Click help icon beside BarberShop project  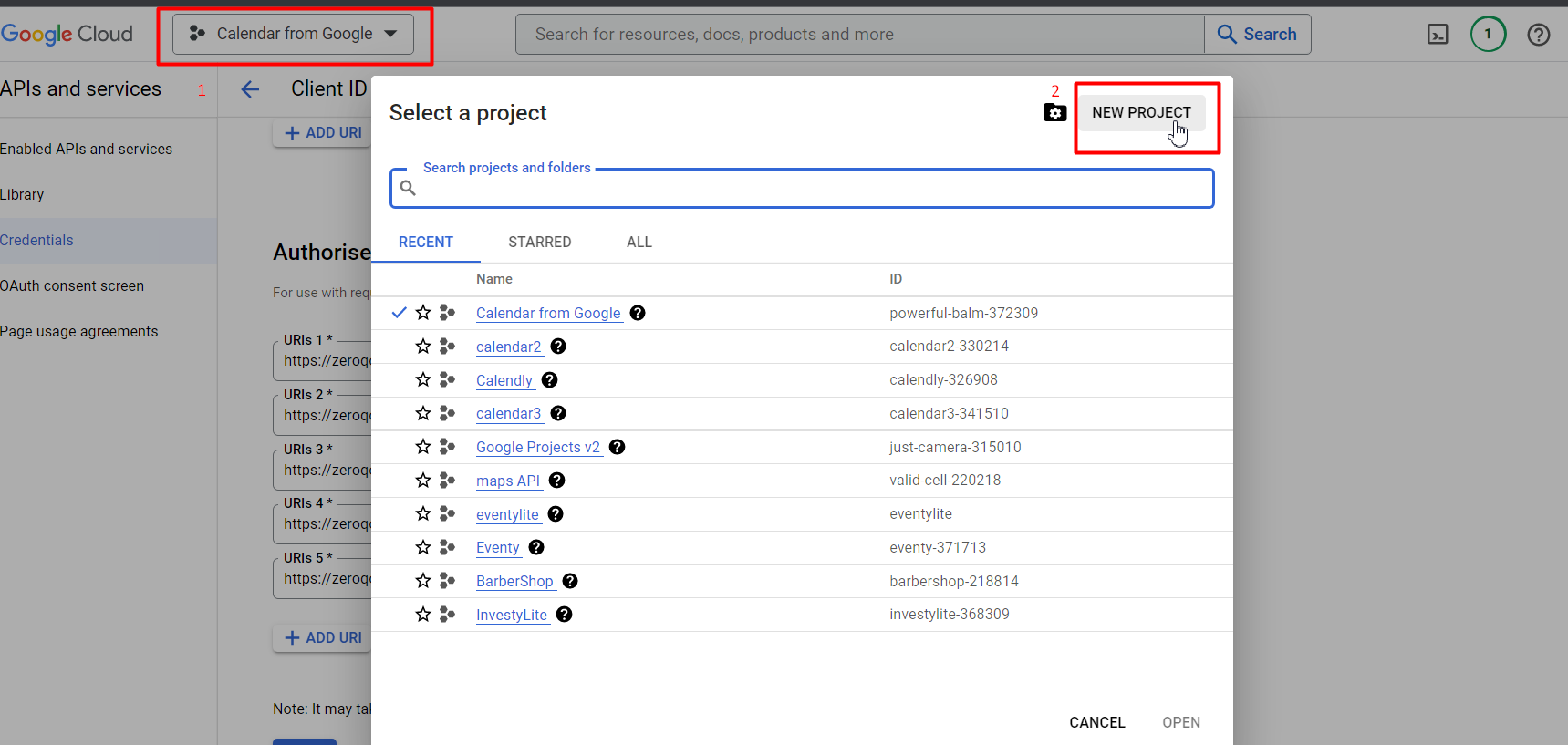tap(570, 581)
